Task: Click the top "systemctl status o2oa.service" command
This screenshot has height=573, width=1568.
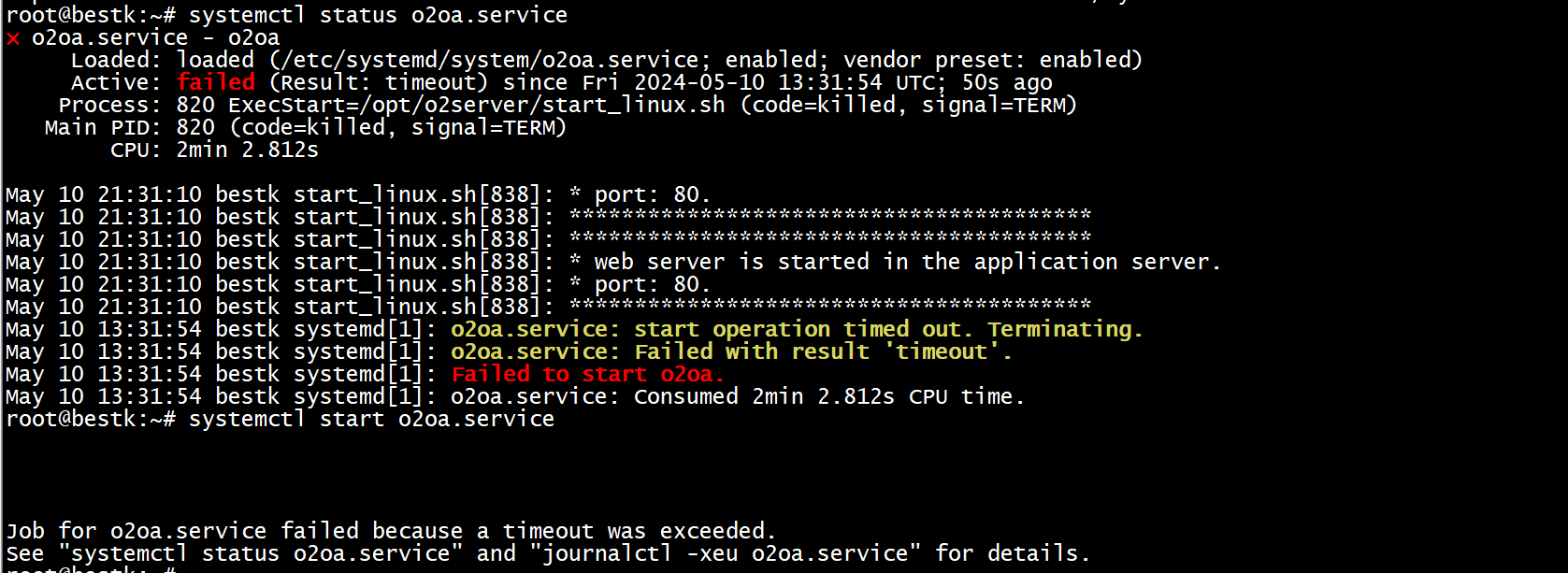Action: (378, 15)
